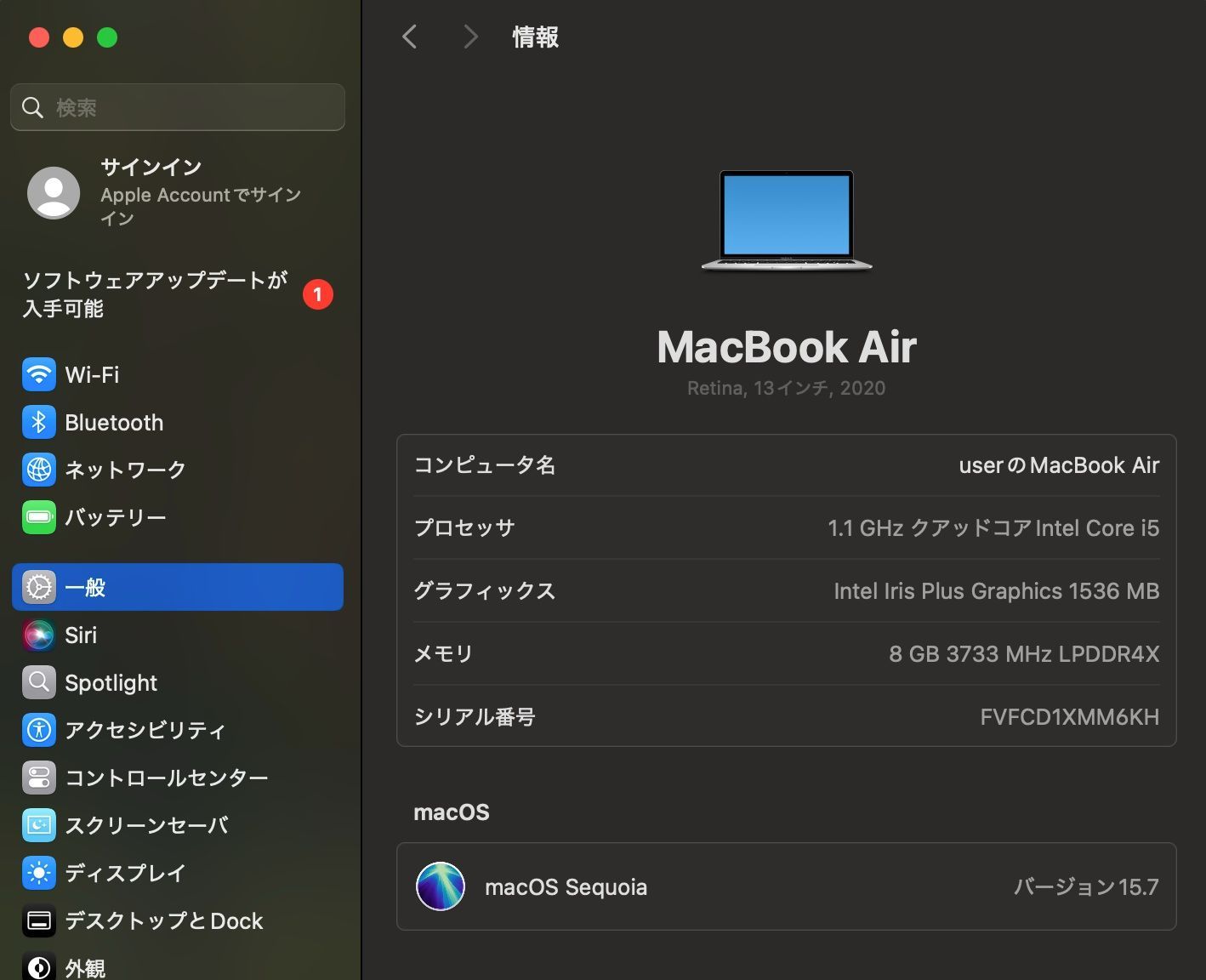Select the Spotlight magnifier icon
This screenshot has width=1206, height=980.
[39, 682]
